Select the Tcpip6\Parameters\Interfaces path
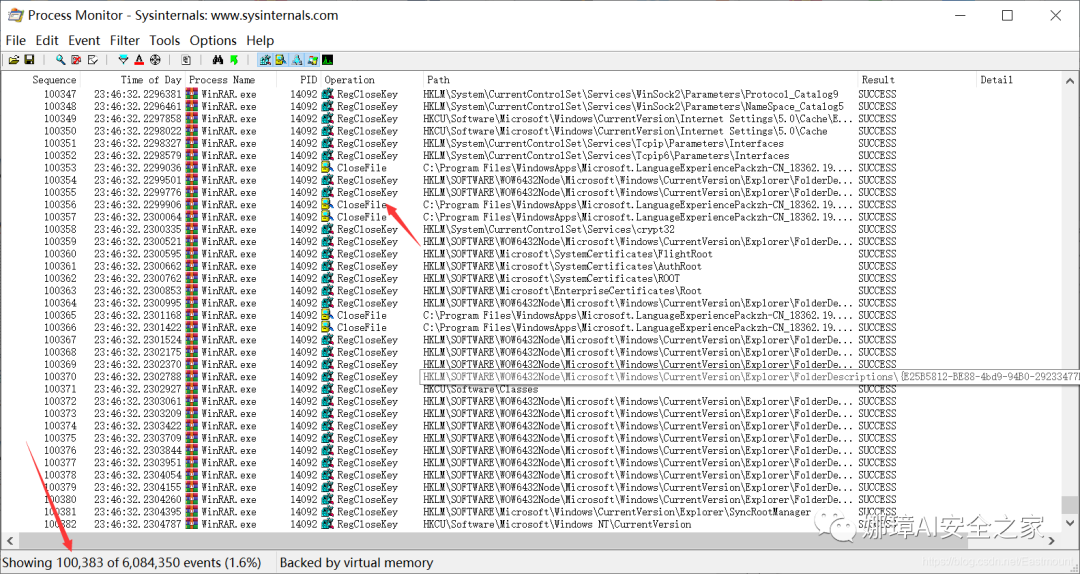The height and width of the screenshot is (574, 1080). click(606, 156)
